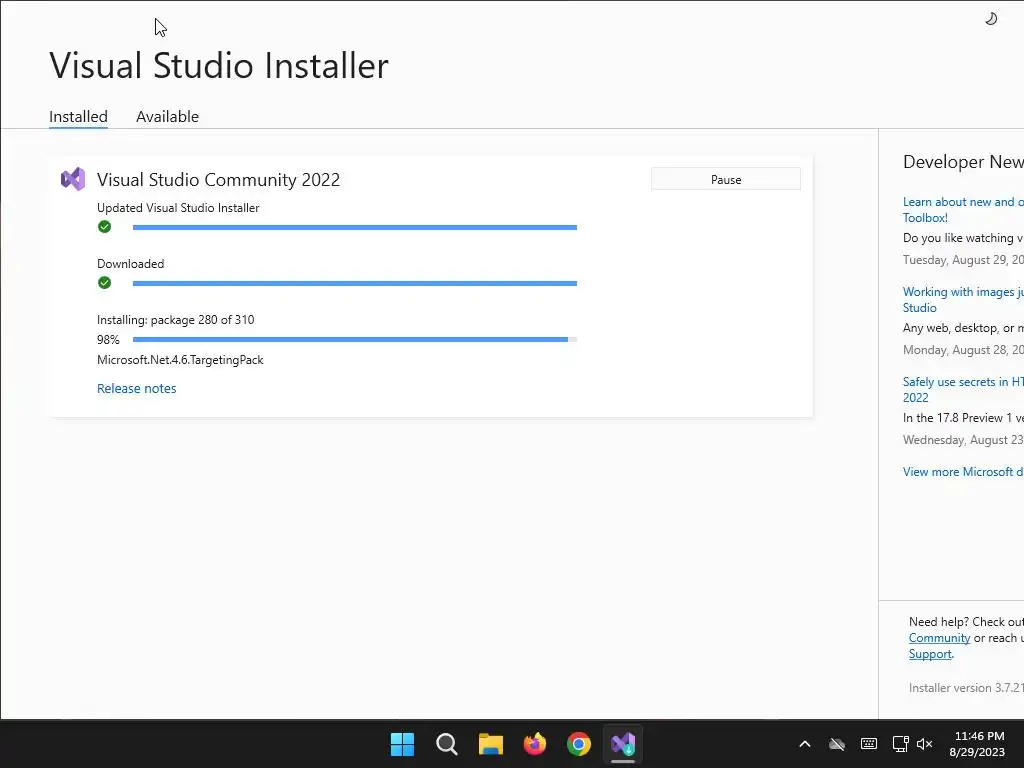Click Installer version text
Viewport: 1024px width, 768px height.
966,688
